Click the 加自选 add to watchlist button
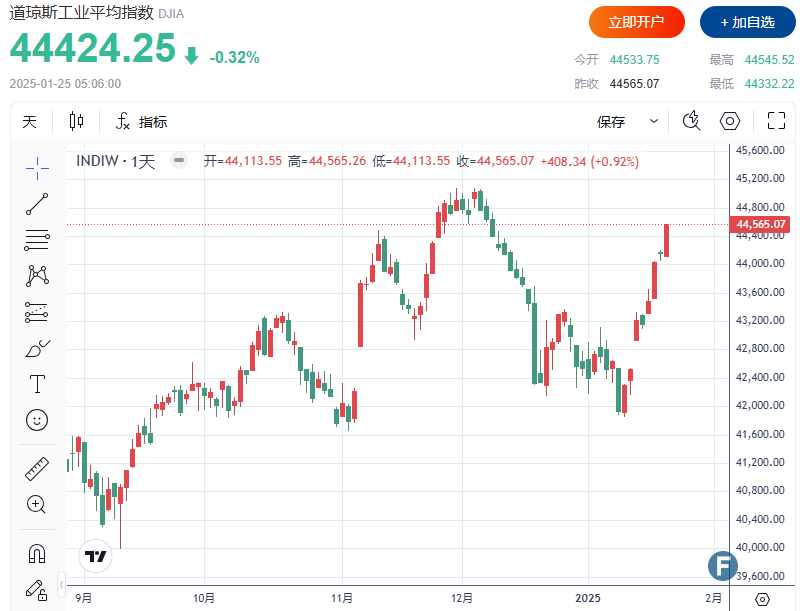 click(744, 21)
